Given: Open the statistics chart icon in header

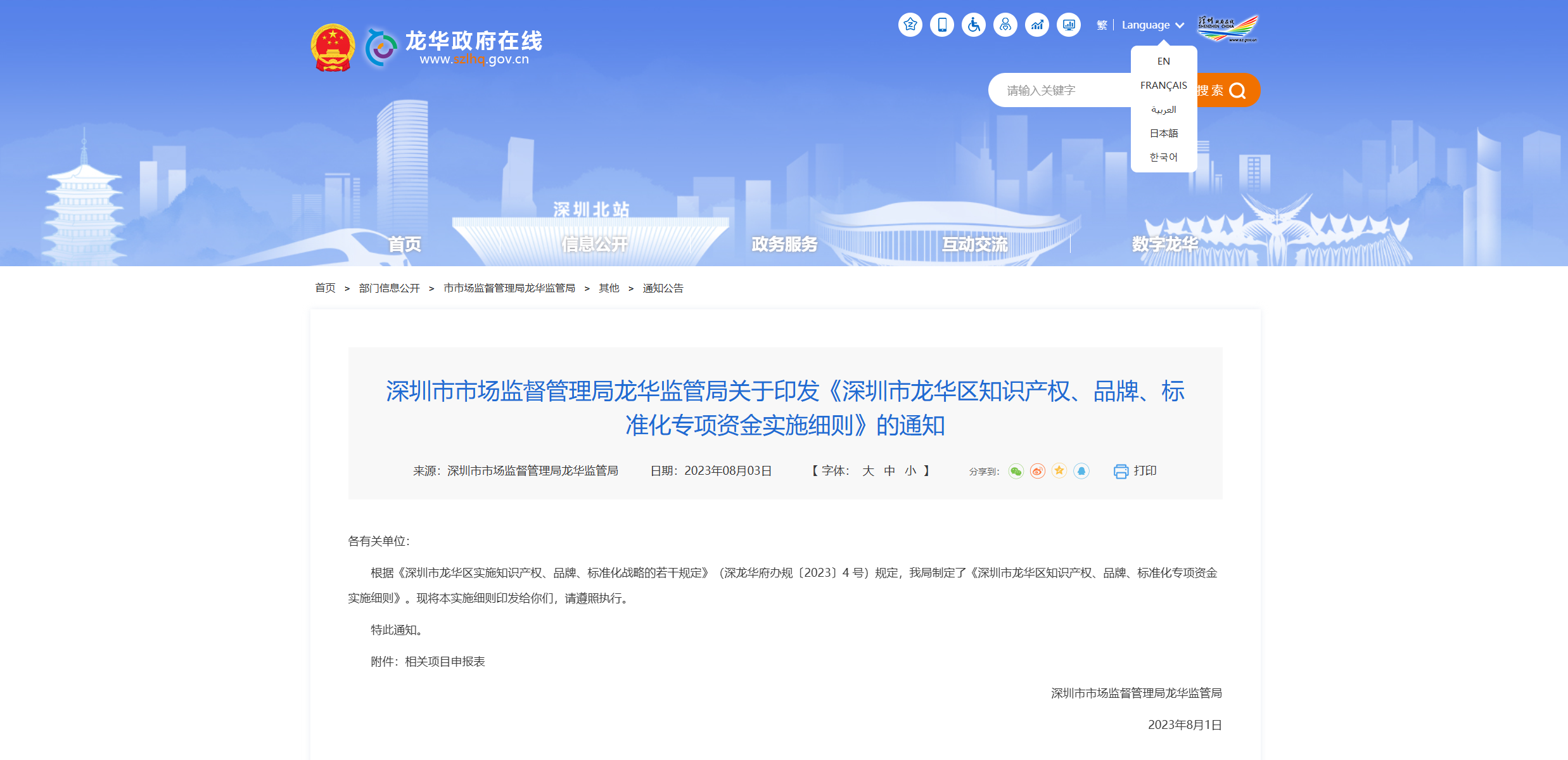Looking at the screenshot, I should tap(1037, 24).
